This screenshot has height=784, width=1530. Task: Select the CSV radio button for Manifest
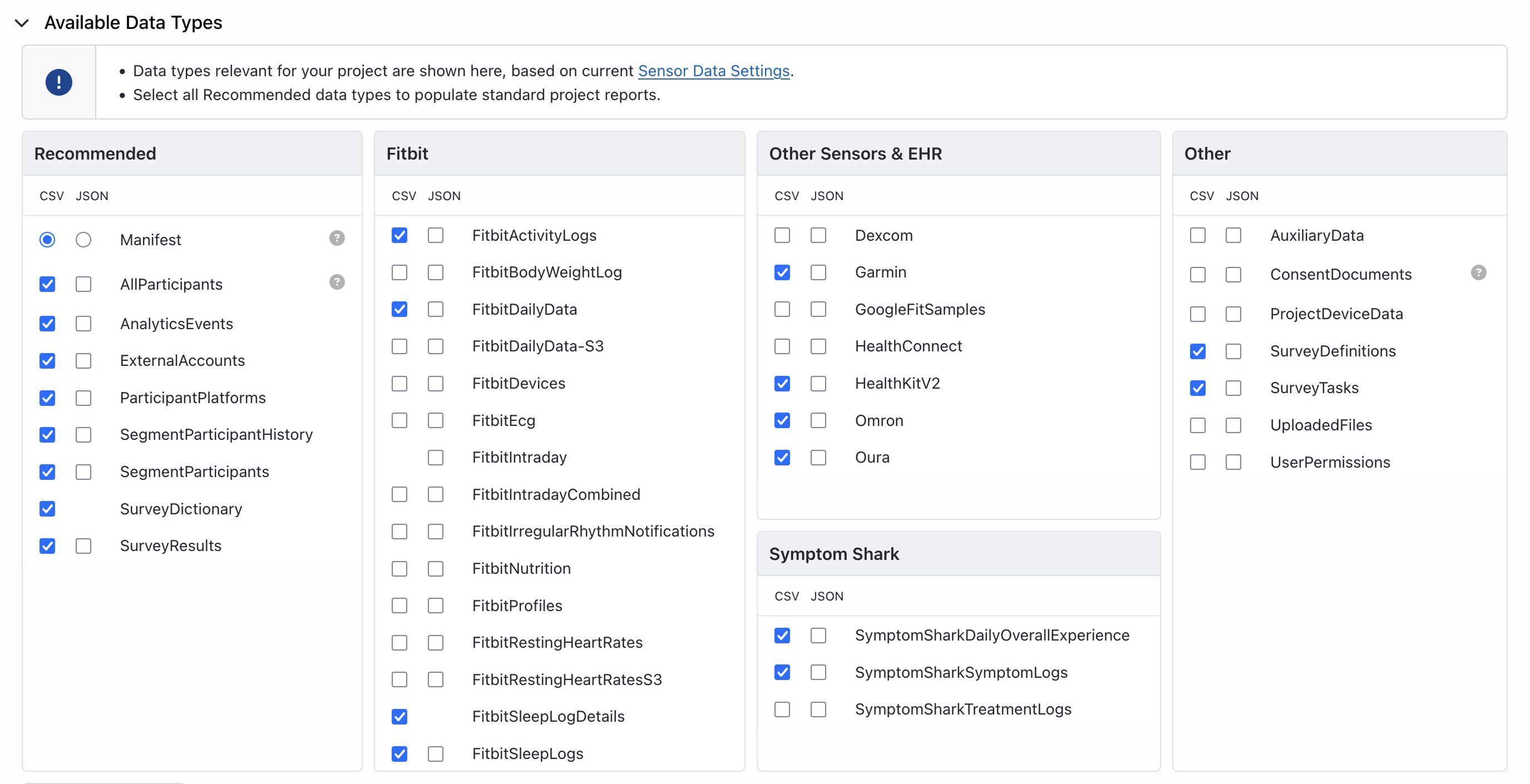(x=47, y=240)
